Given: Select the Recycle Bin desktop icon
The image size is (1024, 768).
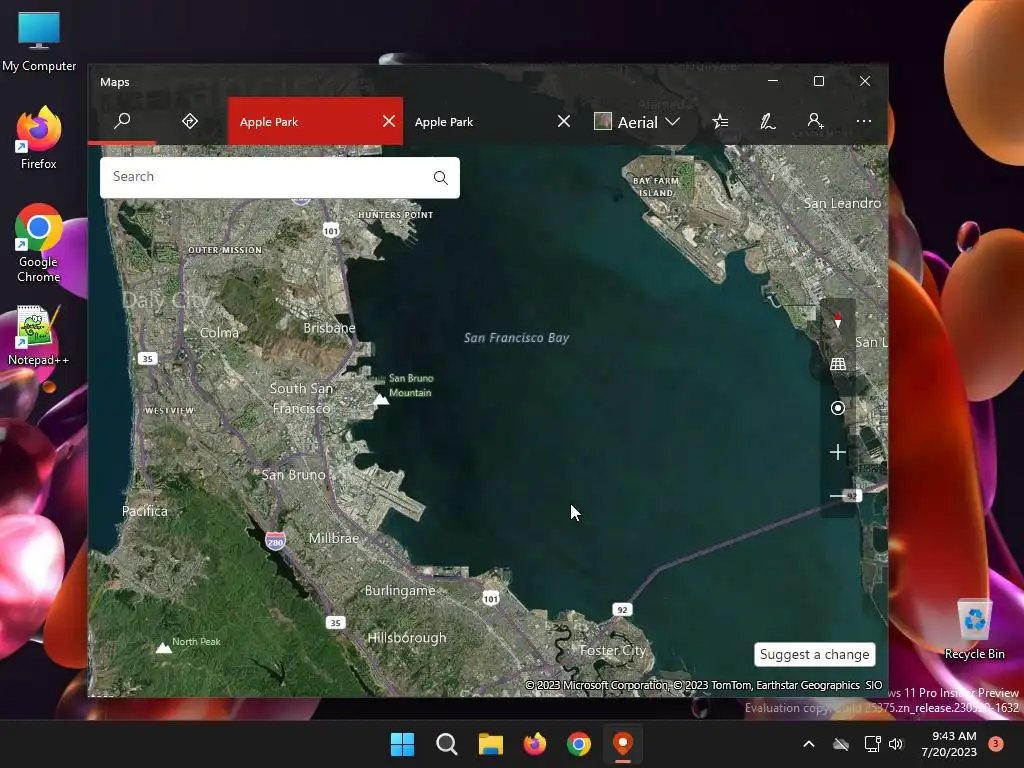Looking at the screenshot, I should (974, 629).
